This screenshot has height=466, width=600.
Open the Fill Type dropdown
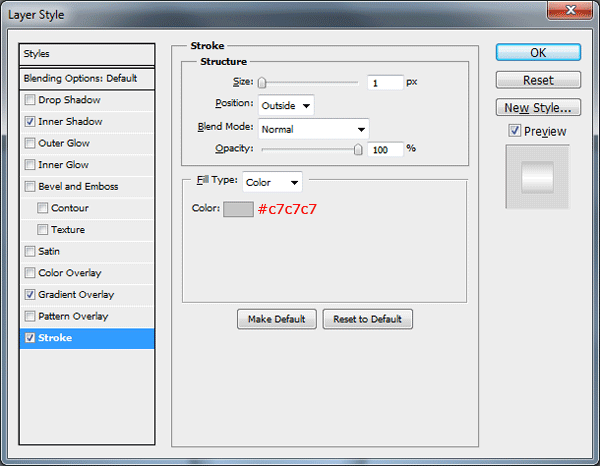pos(272,182)
